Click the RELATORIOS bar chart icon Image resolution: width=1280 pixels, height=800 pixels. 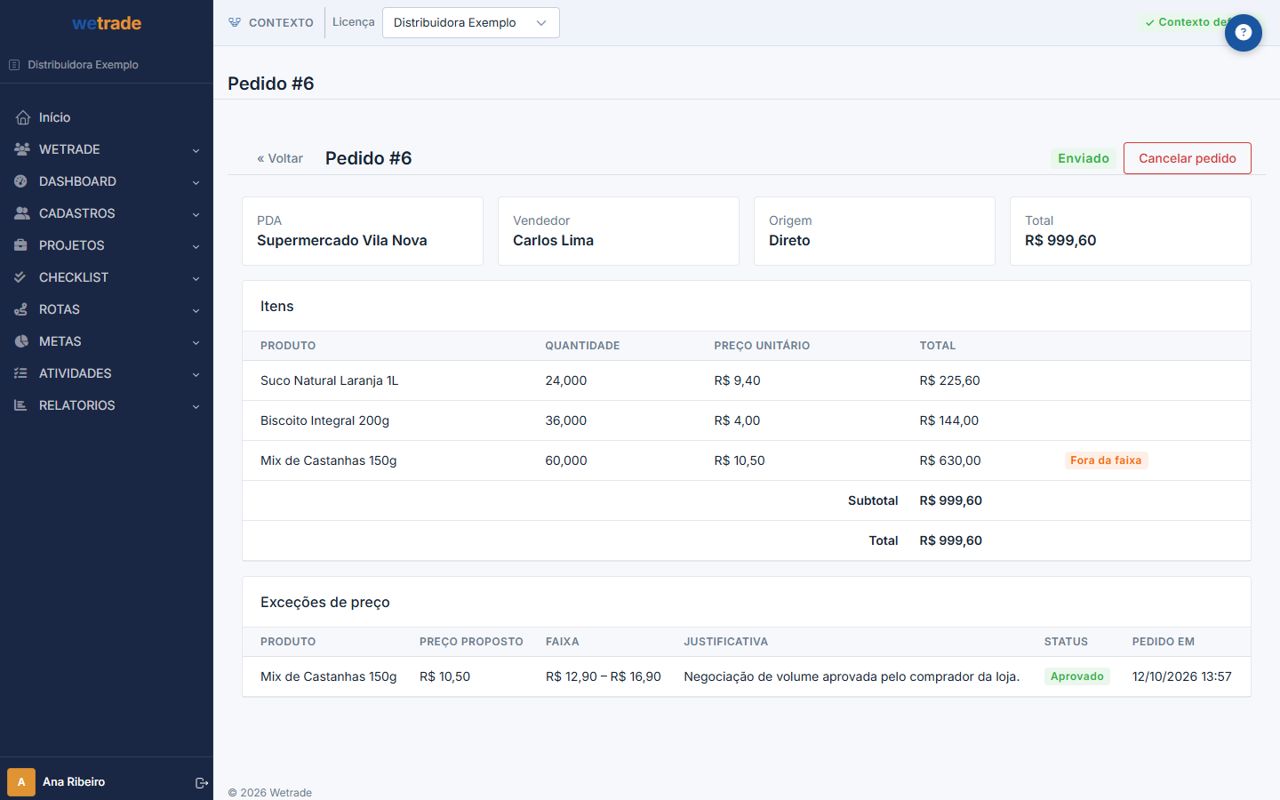(x=22, y=406)
